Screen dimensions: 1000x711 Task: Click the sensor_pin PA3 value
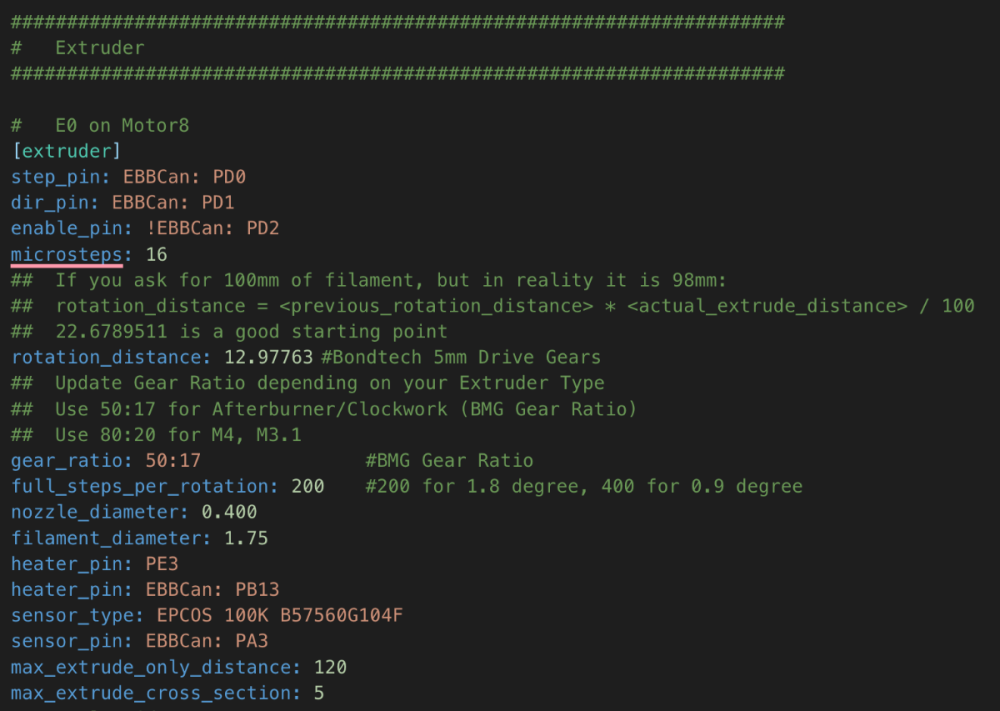click(x=207, y=641)
